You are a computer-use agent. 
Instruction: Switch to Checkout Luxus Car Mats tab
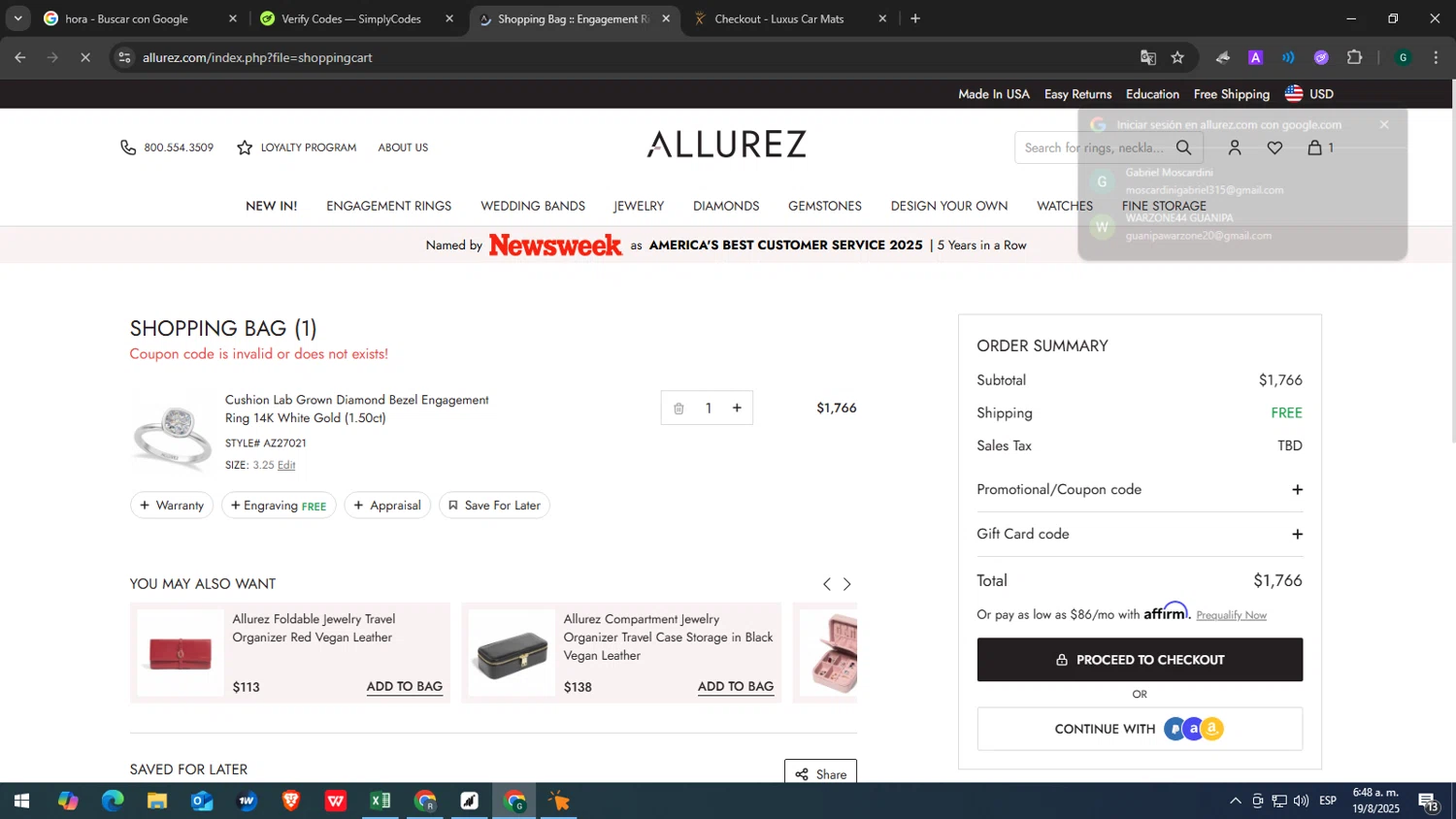[x=790, y=18]
